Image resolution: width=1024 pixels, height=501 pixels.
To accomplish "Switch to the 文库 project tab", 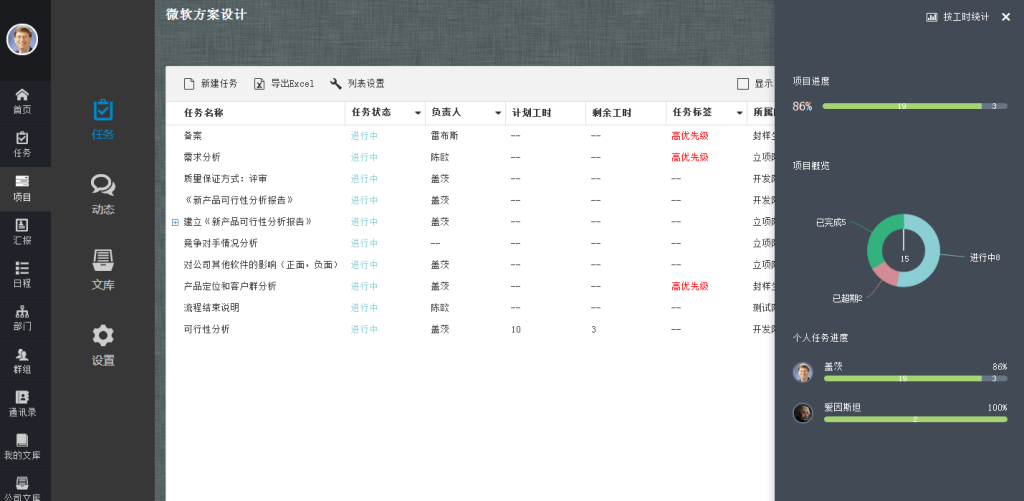I will point(103,270).
